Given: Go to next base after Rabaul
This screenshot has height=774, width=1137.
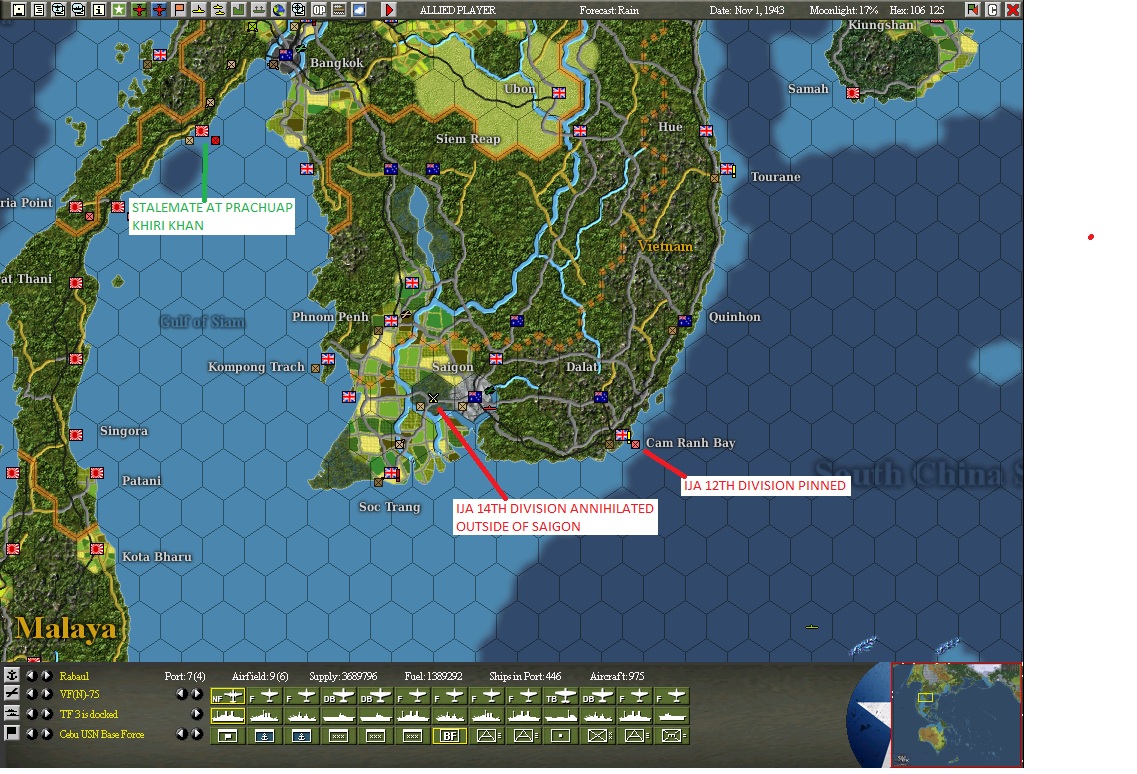Looking at the screenshot, I should [x=46, y=675].
